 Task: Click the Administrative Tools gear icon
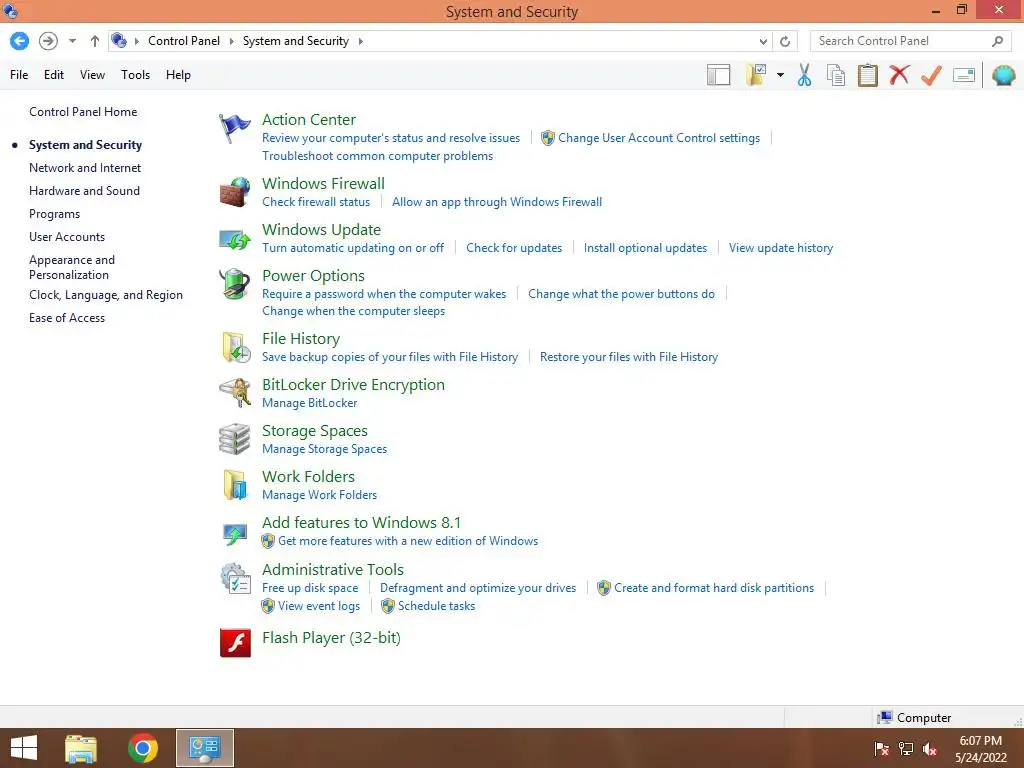(x=235, y=579)
